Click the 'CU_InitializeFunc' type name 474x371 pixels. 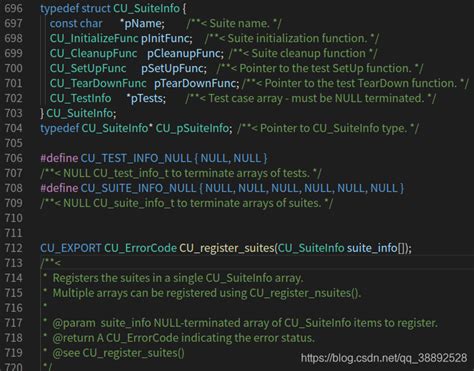click(94, 38)
